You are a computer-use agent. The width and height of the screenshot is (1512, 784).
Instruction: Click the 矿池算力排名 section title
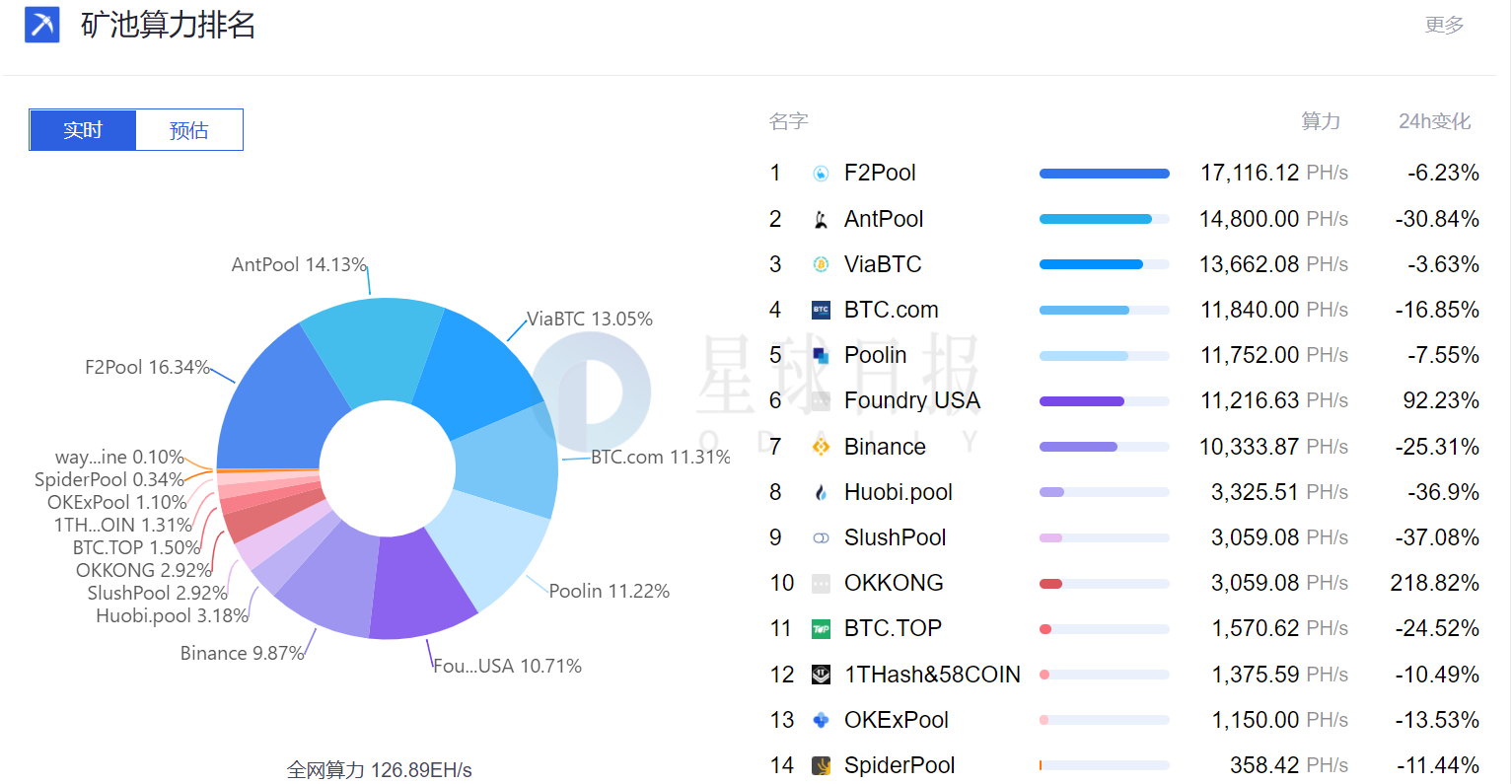168,25
